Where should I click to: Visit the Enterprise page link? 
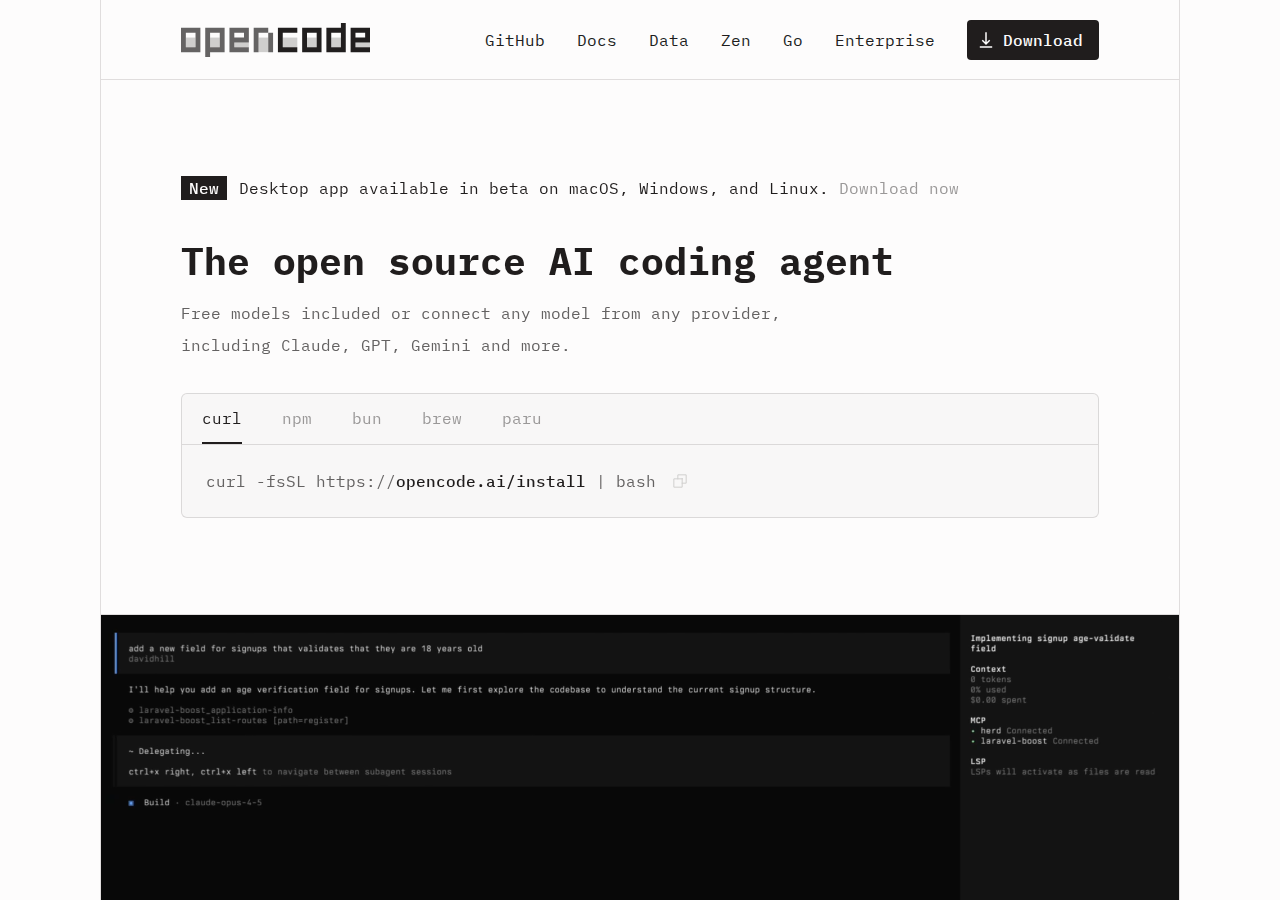[885, 40]
